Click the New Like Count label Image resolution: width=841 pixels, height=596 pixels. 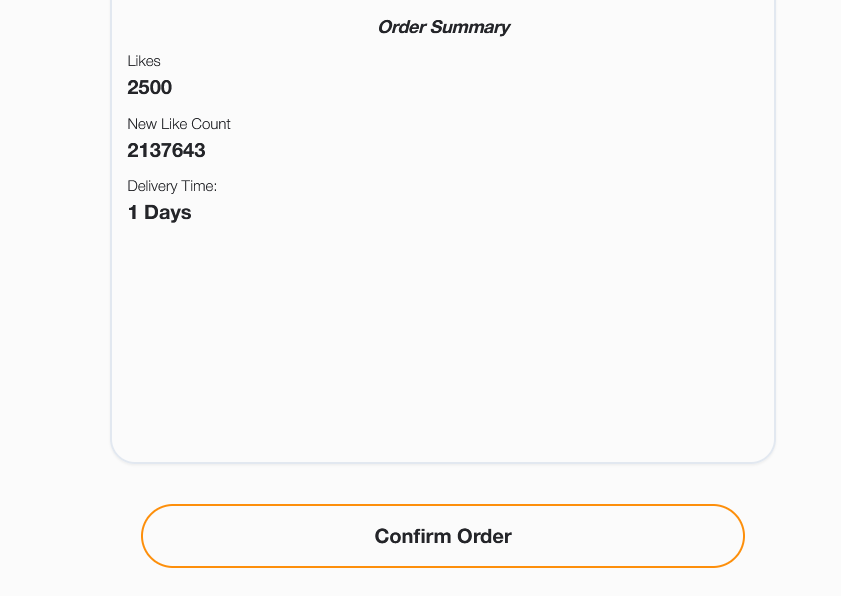(x=179, y=124)
